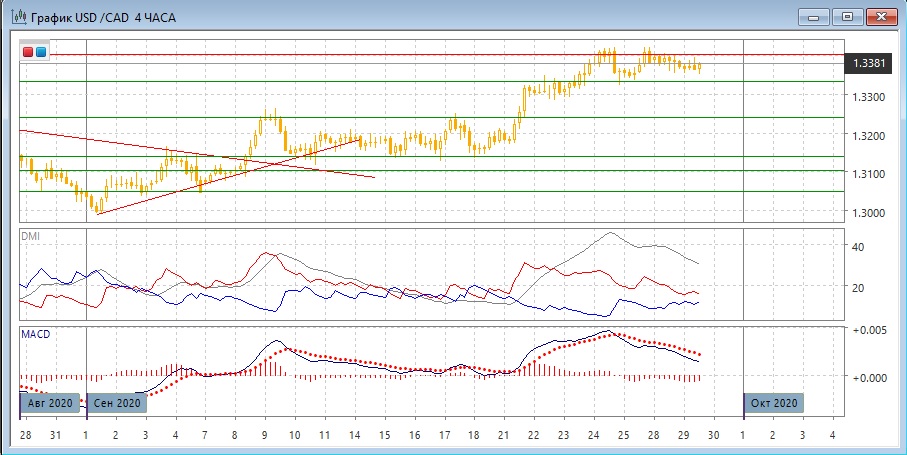Click the 1.3000 price axis label
Viewport: 907px width, 455px height.
pos(869,213)
